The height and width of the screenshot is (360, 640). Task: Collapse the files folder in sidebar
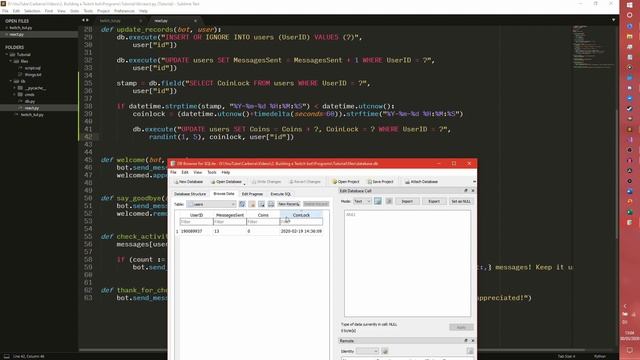[x=11, y=61]
